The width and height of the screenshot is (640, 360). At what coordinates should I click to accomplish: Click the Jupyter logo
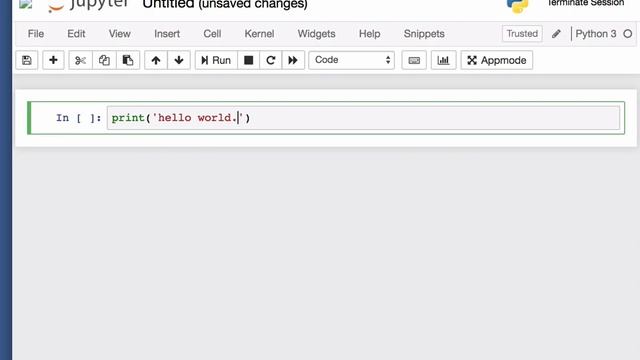pyautogui.click(x=88, y=5)
